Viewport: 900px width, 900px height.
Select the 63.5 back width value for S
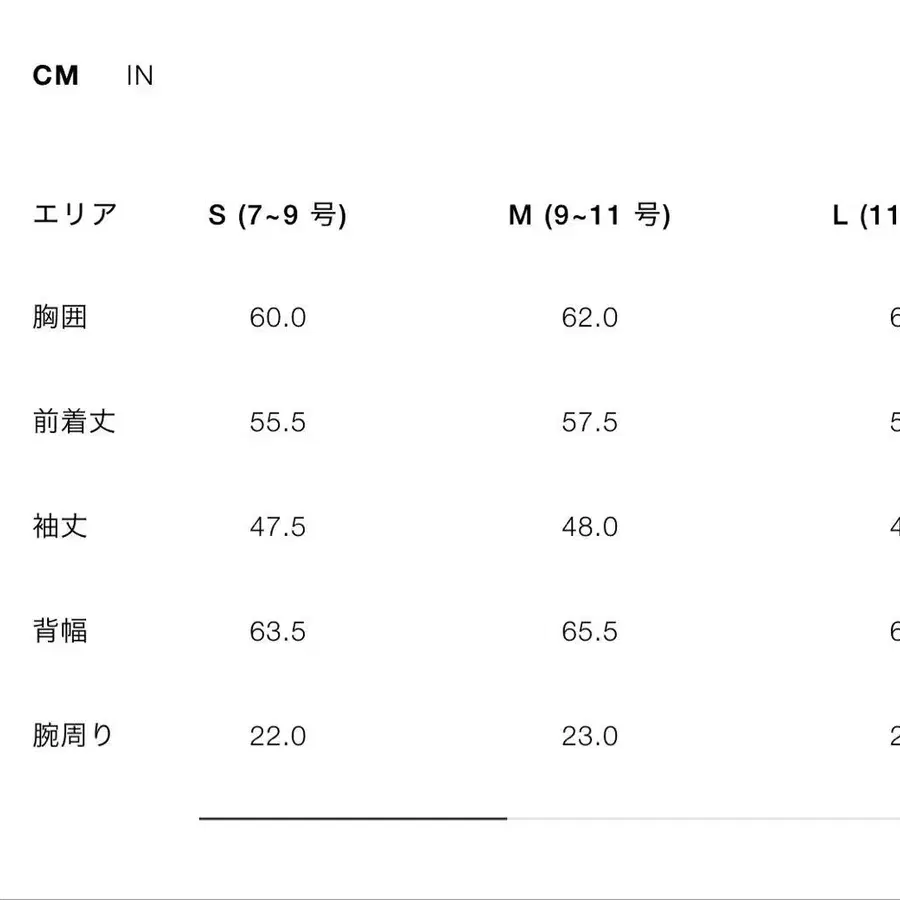click(x=277, y=631)
